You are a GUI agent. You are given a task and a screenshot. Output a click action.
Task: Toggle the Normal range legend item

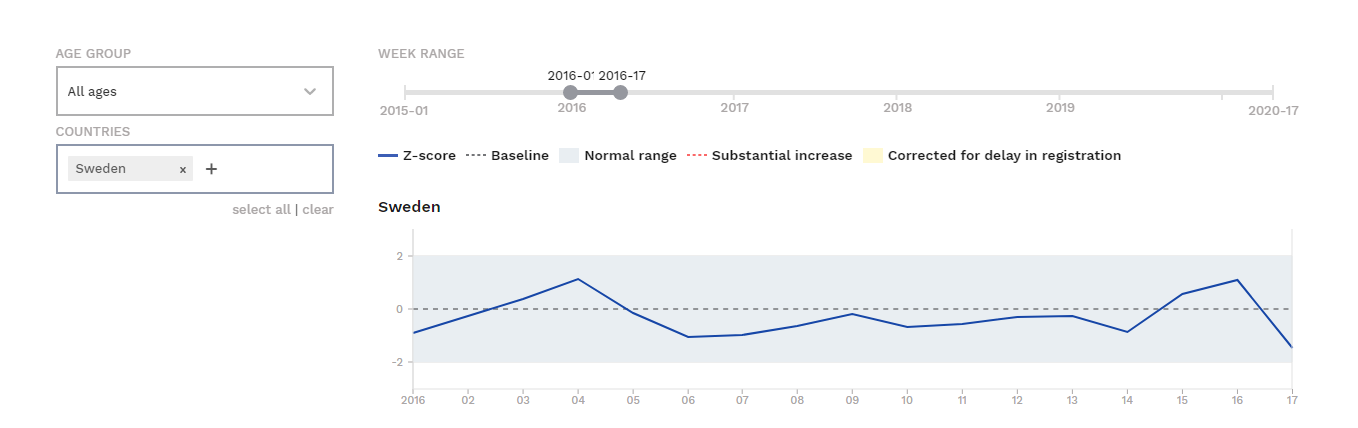point(617,156)
